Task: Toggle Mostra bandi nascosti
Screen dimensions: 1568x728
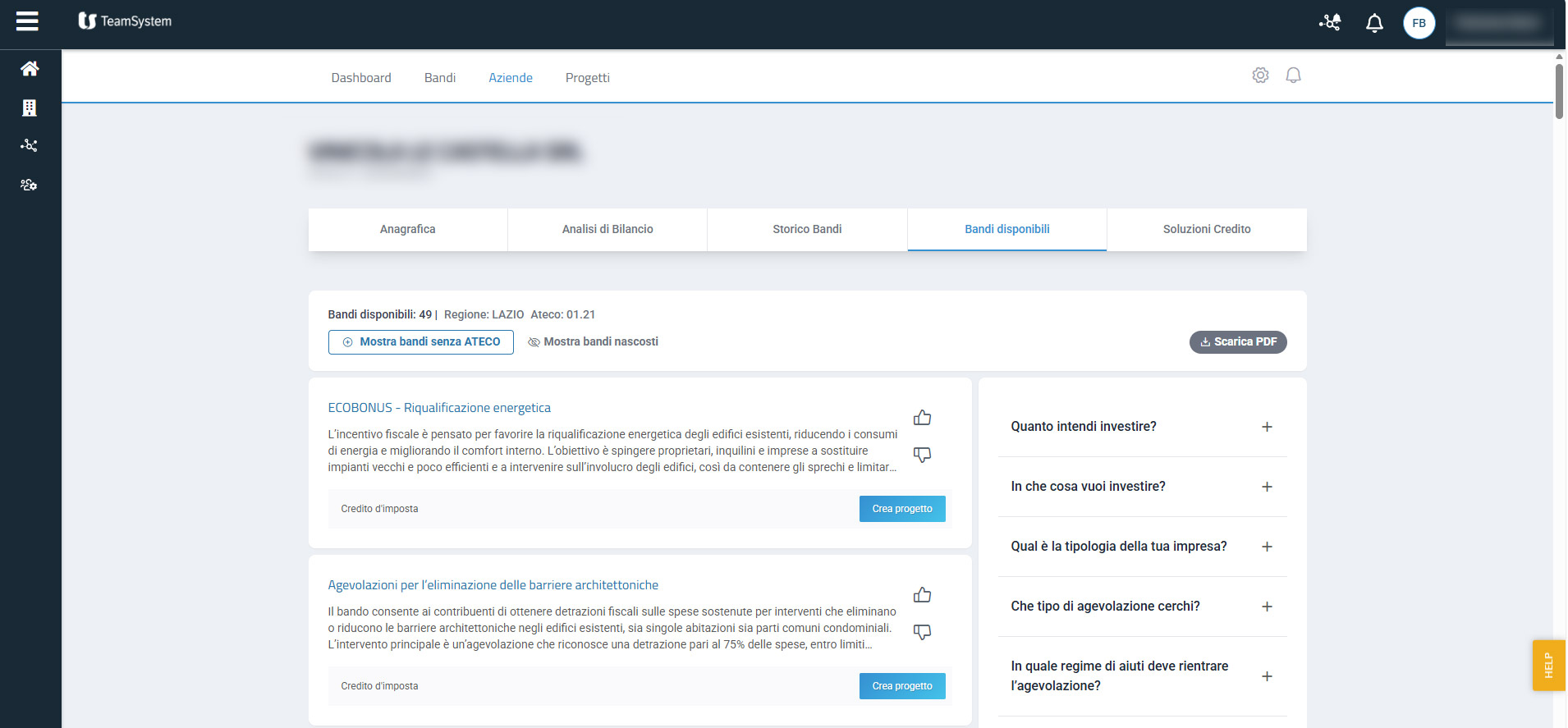Action: click(593, 342)
